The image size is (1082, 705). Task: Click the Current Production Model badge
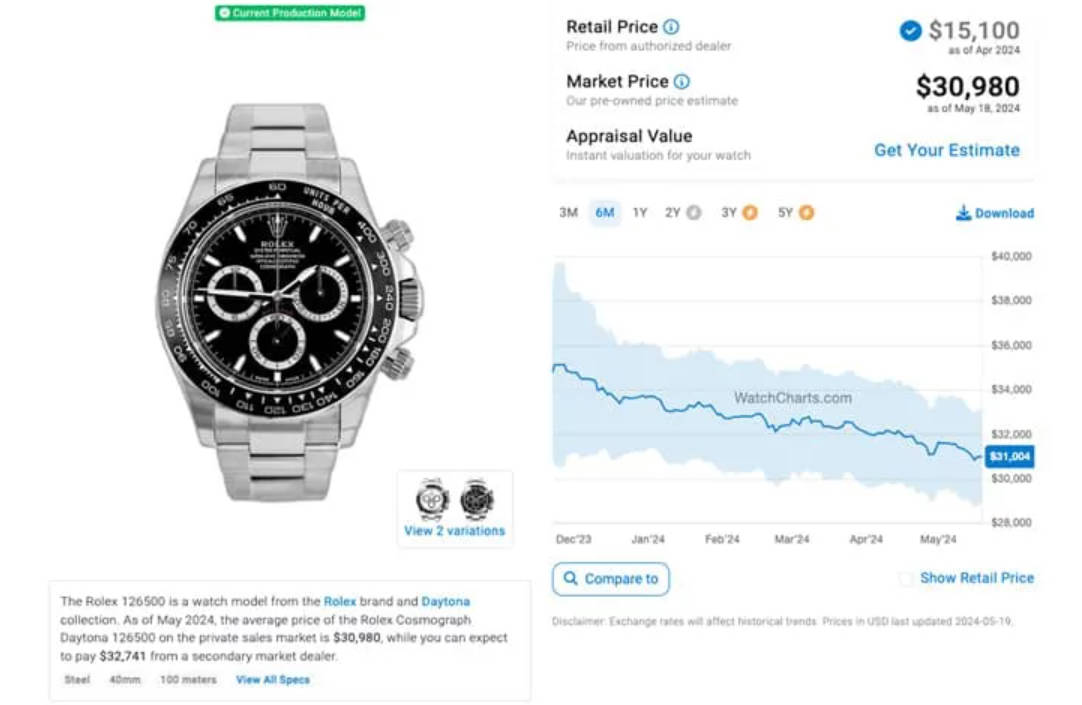click(x=290, y=13)
